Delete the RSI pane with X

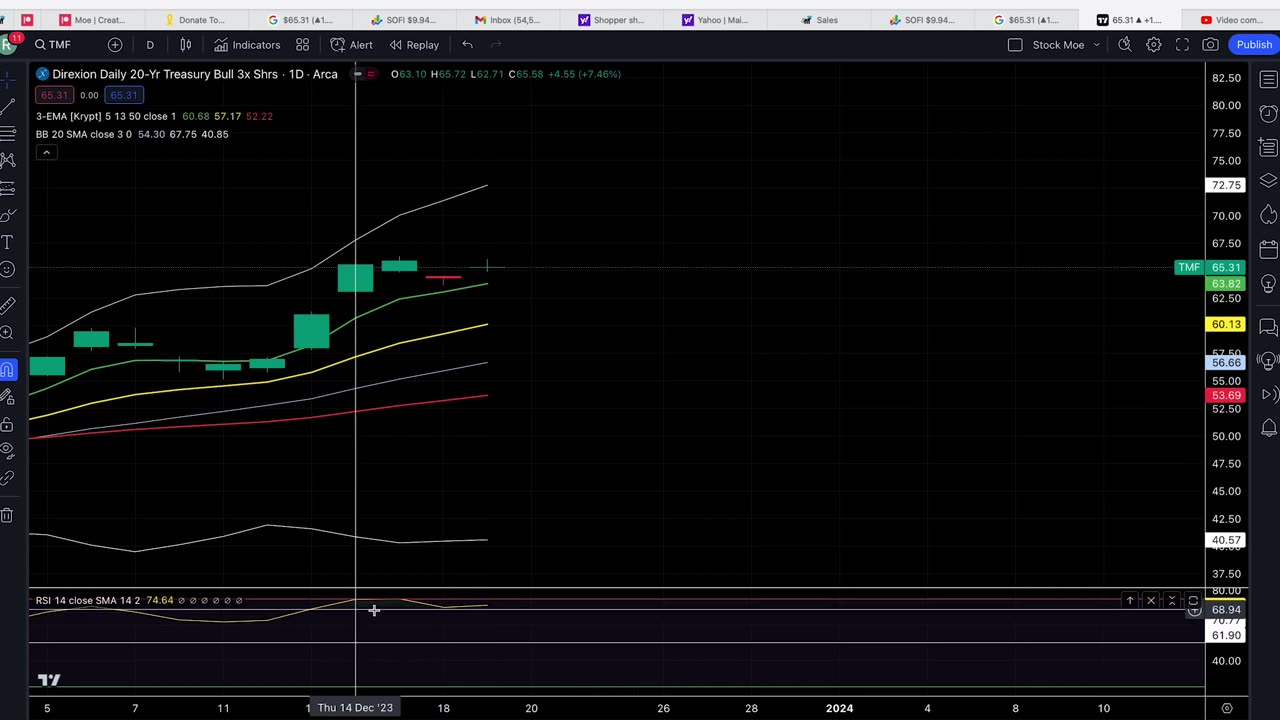1151,601
